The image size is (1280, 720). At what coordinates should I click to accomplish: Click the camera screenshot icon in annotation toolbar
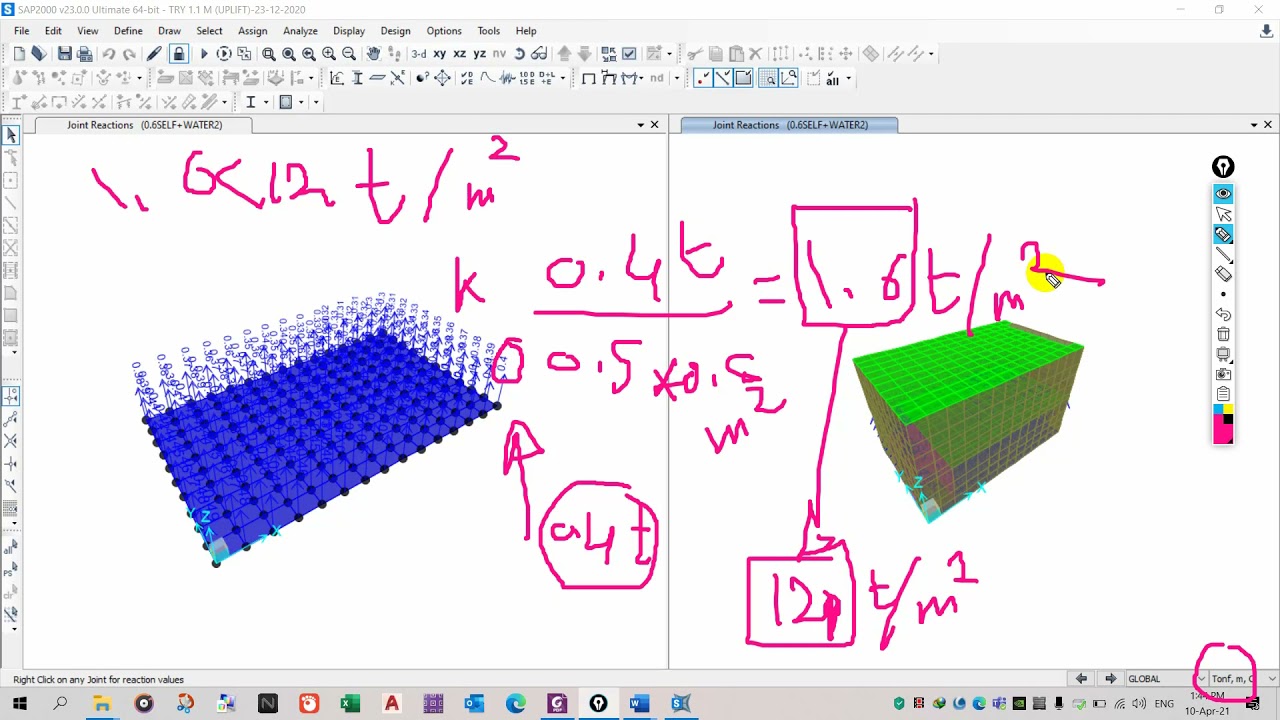click(x=1223, y=374)
